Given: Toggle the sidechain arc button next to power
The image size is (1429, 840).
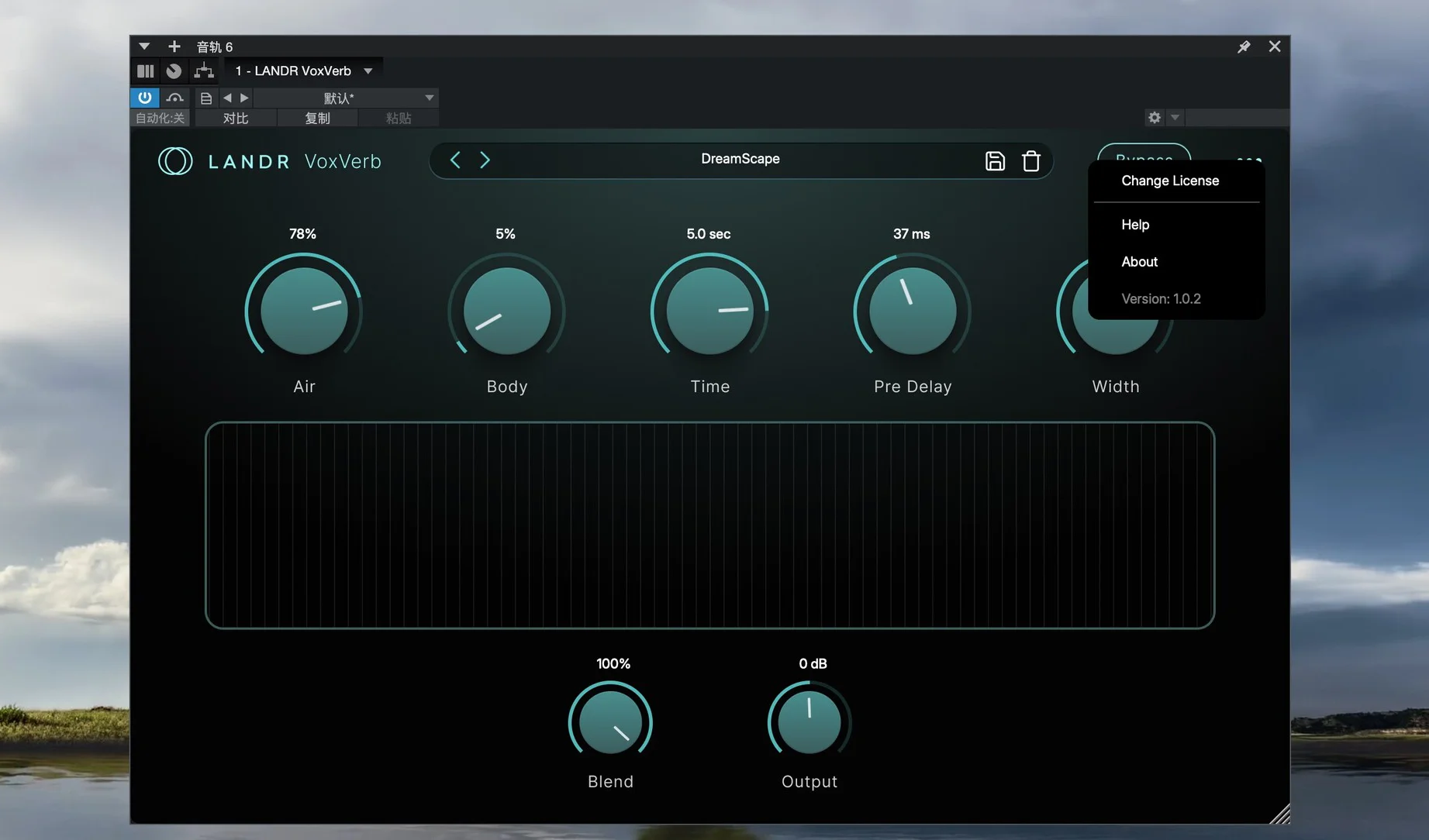Looking at the screenshot, I should (x=174, y=98).
